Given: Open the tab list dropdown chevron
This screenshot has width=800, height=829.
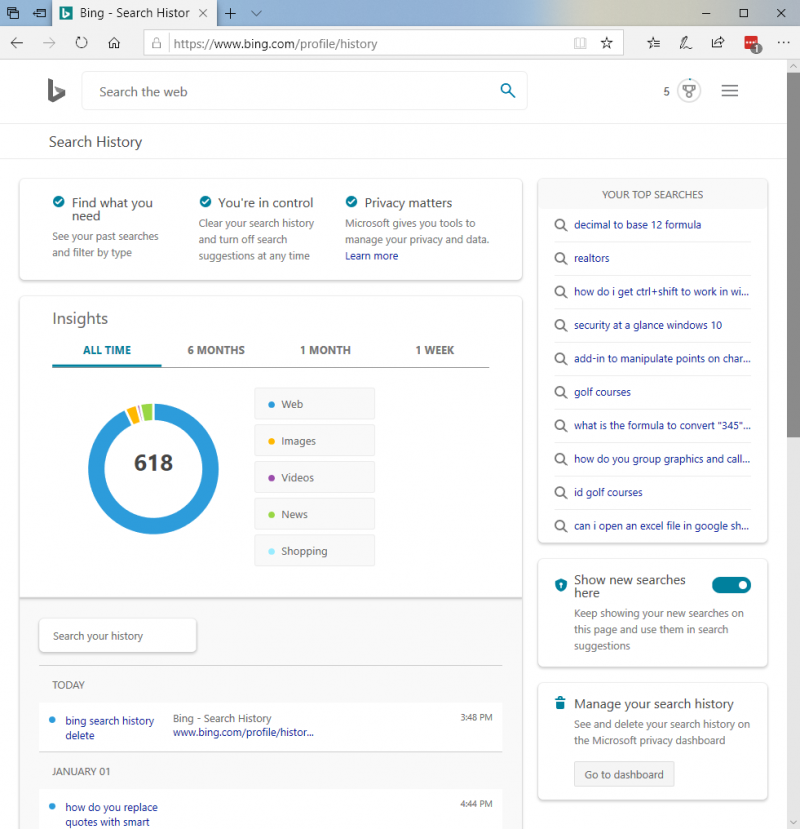Looking at the screenshot, I should 256,13.
